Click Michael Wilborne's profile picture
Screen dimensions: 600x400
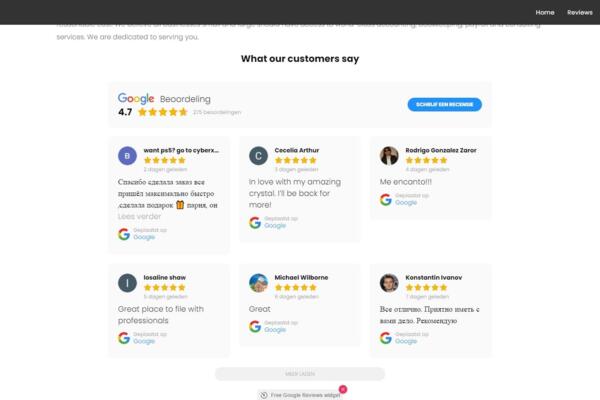tap(258, 282)
